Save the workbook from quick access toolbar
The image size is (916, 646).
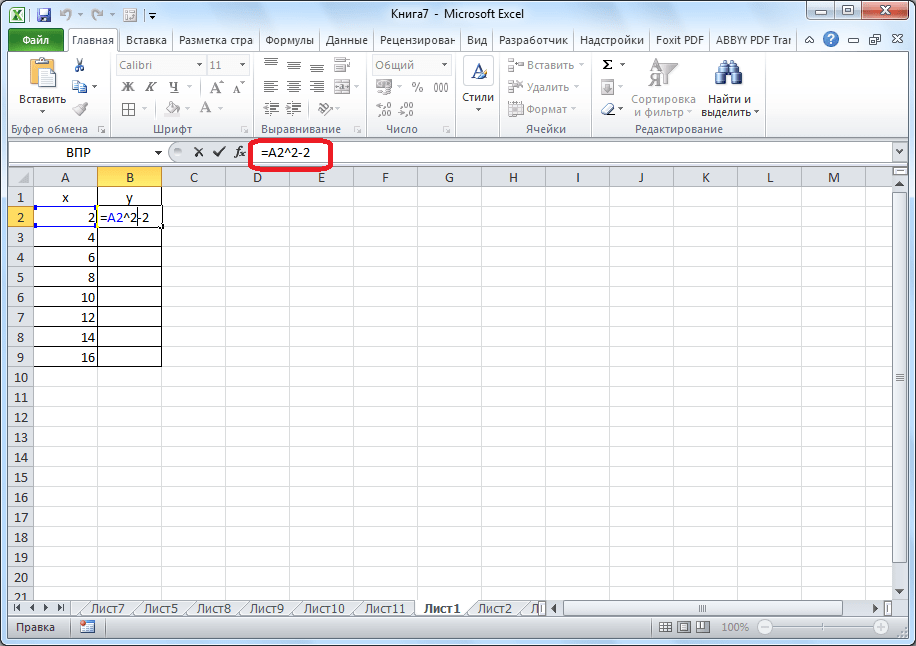pyautogui.click(x=44, y=15)
